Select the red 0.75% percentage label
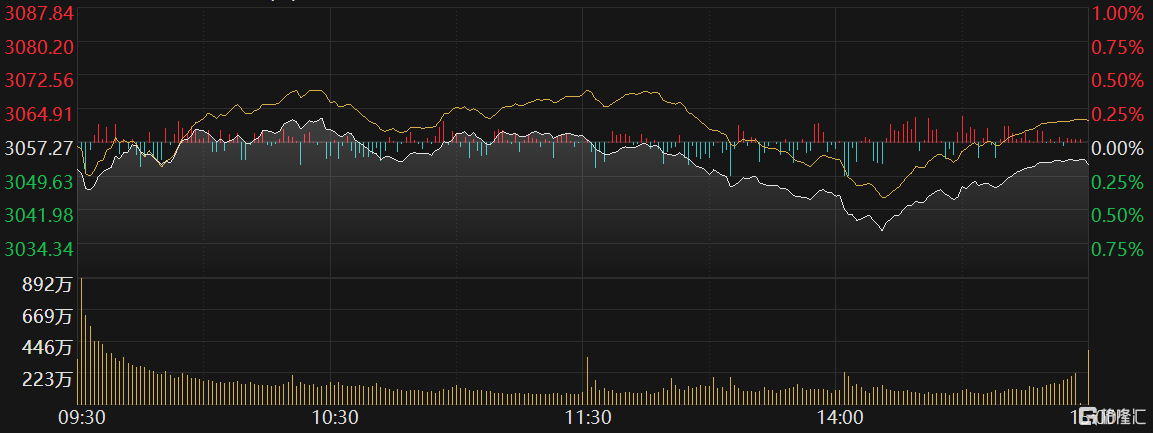 tap(1118, 47)
